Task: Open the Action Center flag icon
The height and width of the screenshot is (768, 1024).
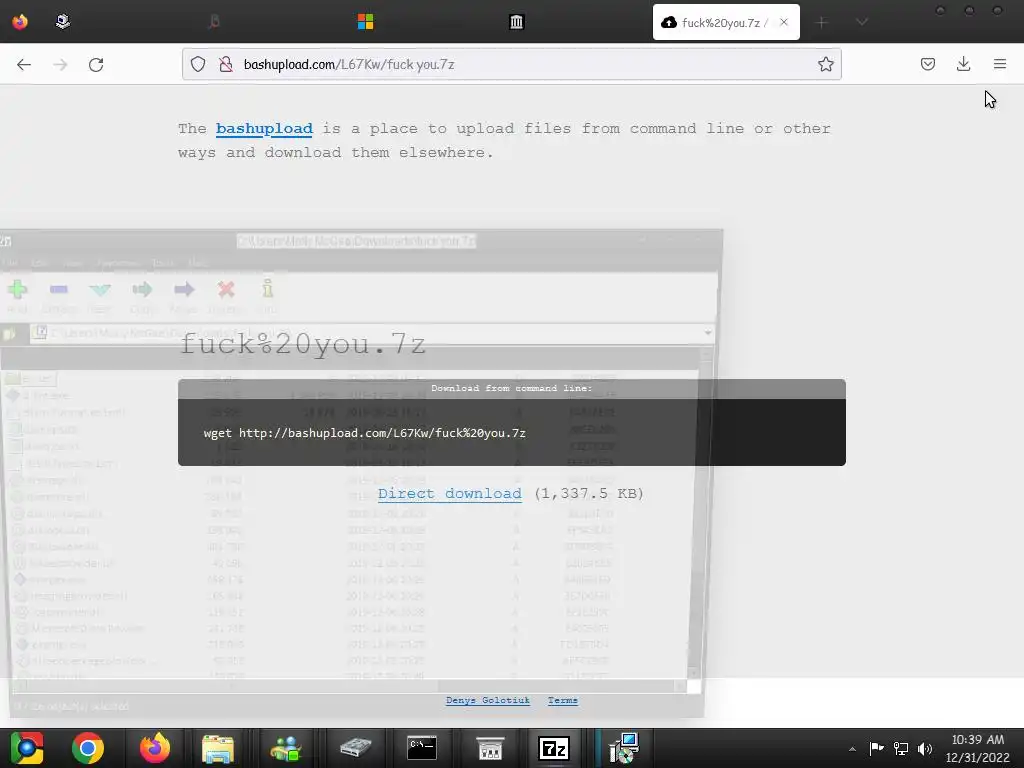Action: point(876,748)
